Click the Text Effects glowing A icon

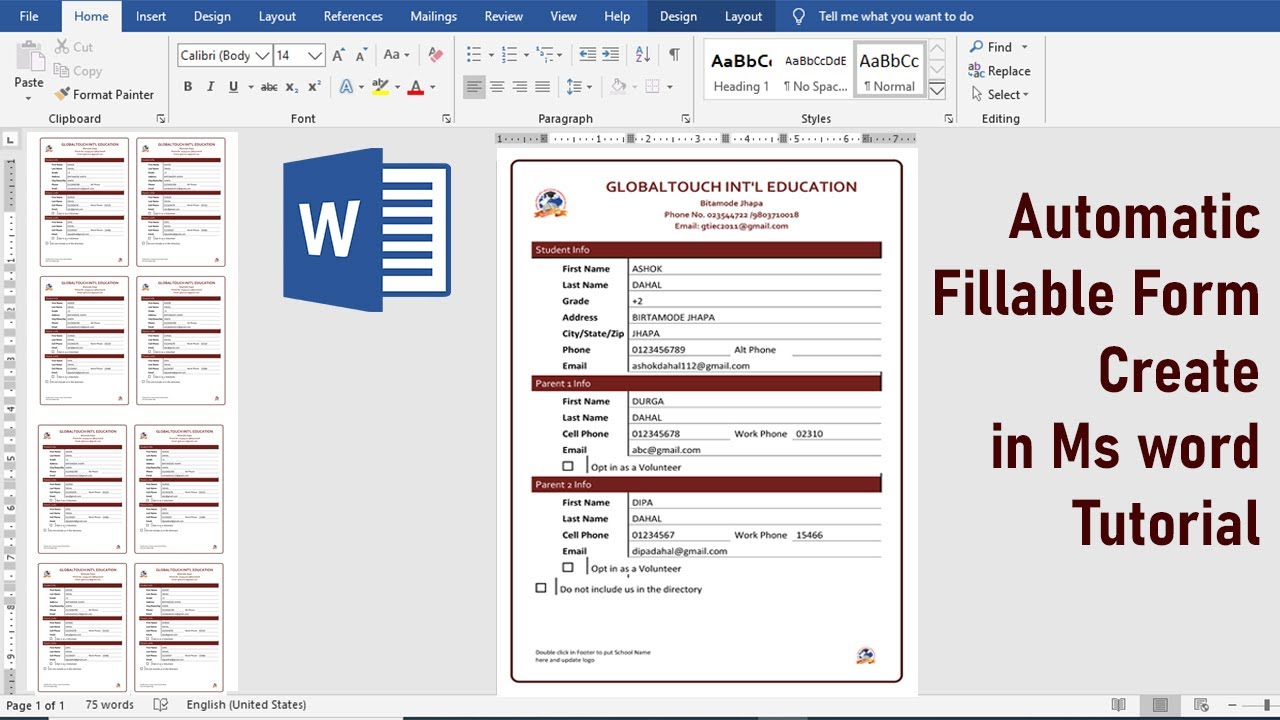pyautogui.click(x=346, y=87)
